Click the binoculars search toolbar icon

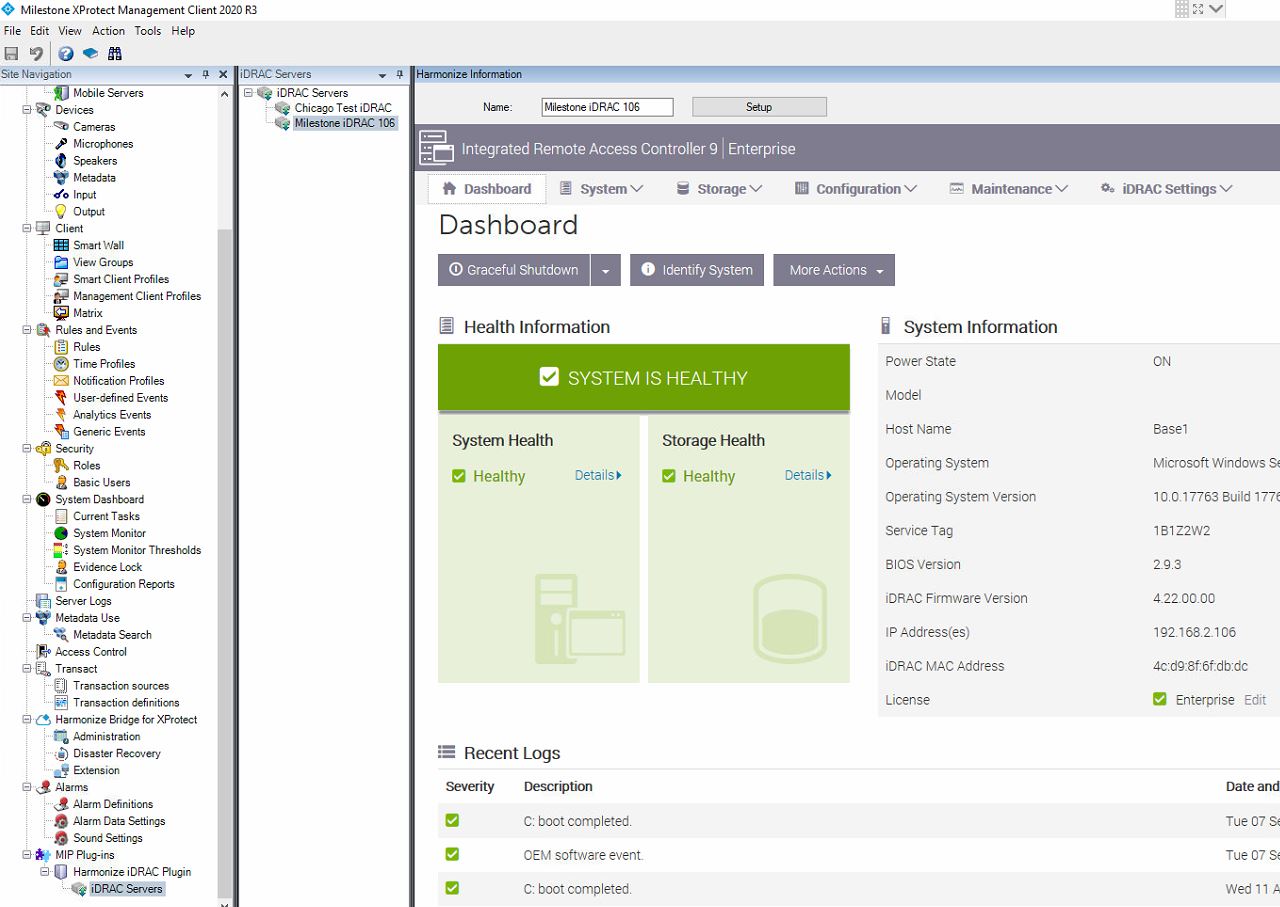(x=115, y=53)
